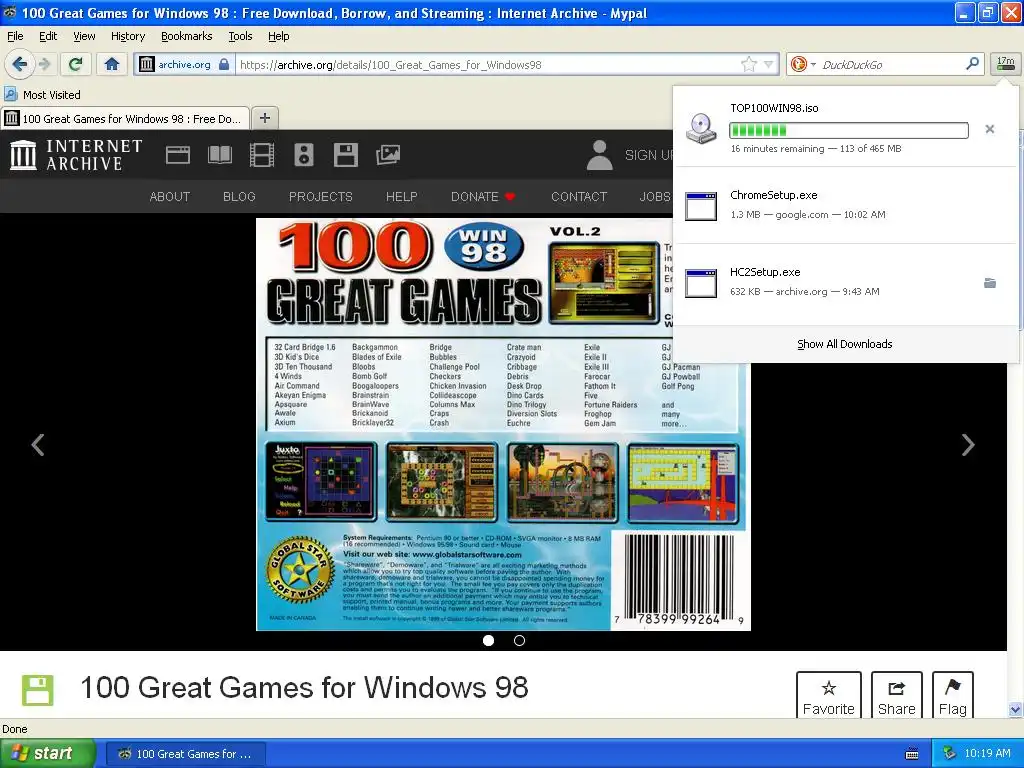Open the Internet Archive video film icon
The image size is (1024, 768).
(x=262, y=155)
